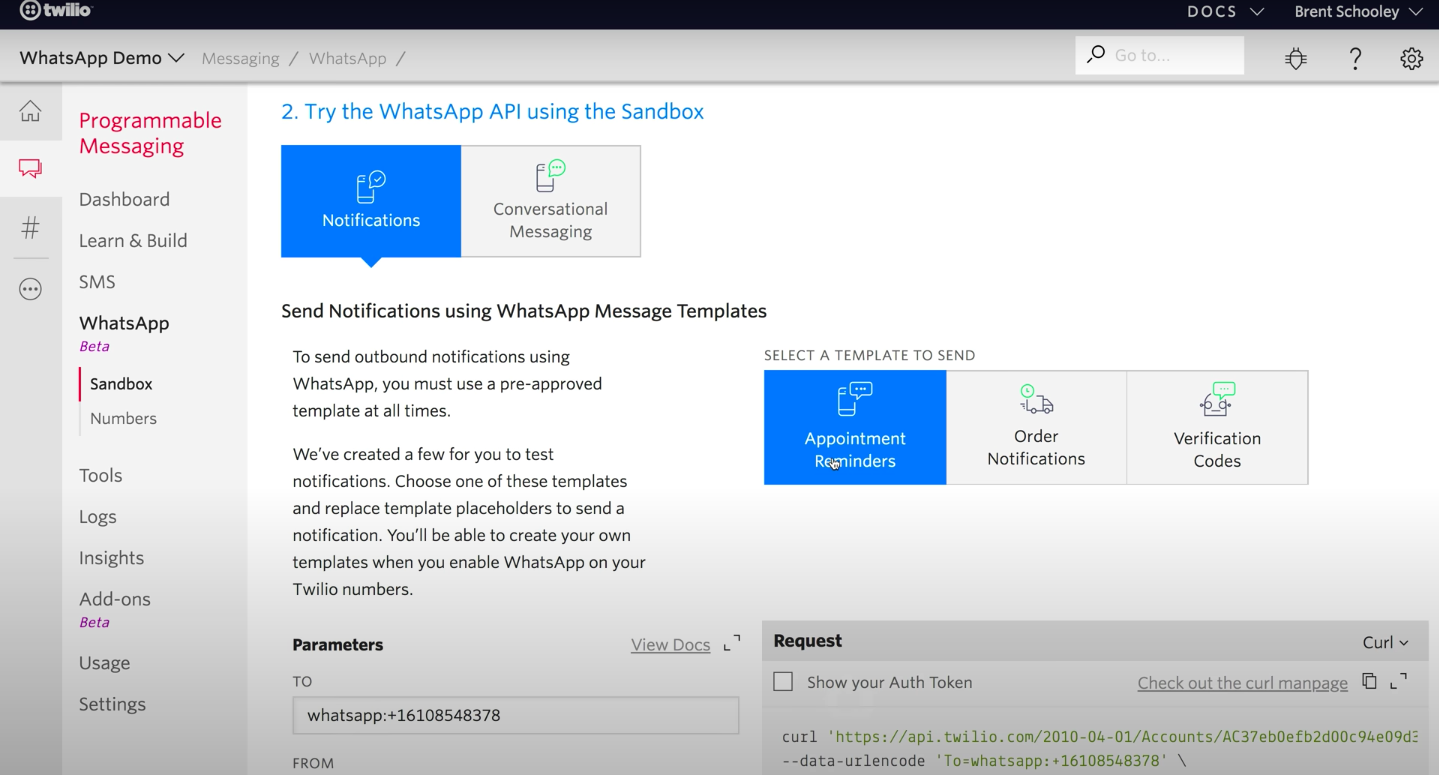Switch to Conversational Messaging tab

(550, 201)
